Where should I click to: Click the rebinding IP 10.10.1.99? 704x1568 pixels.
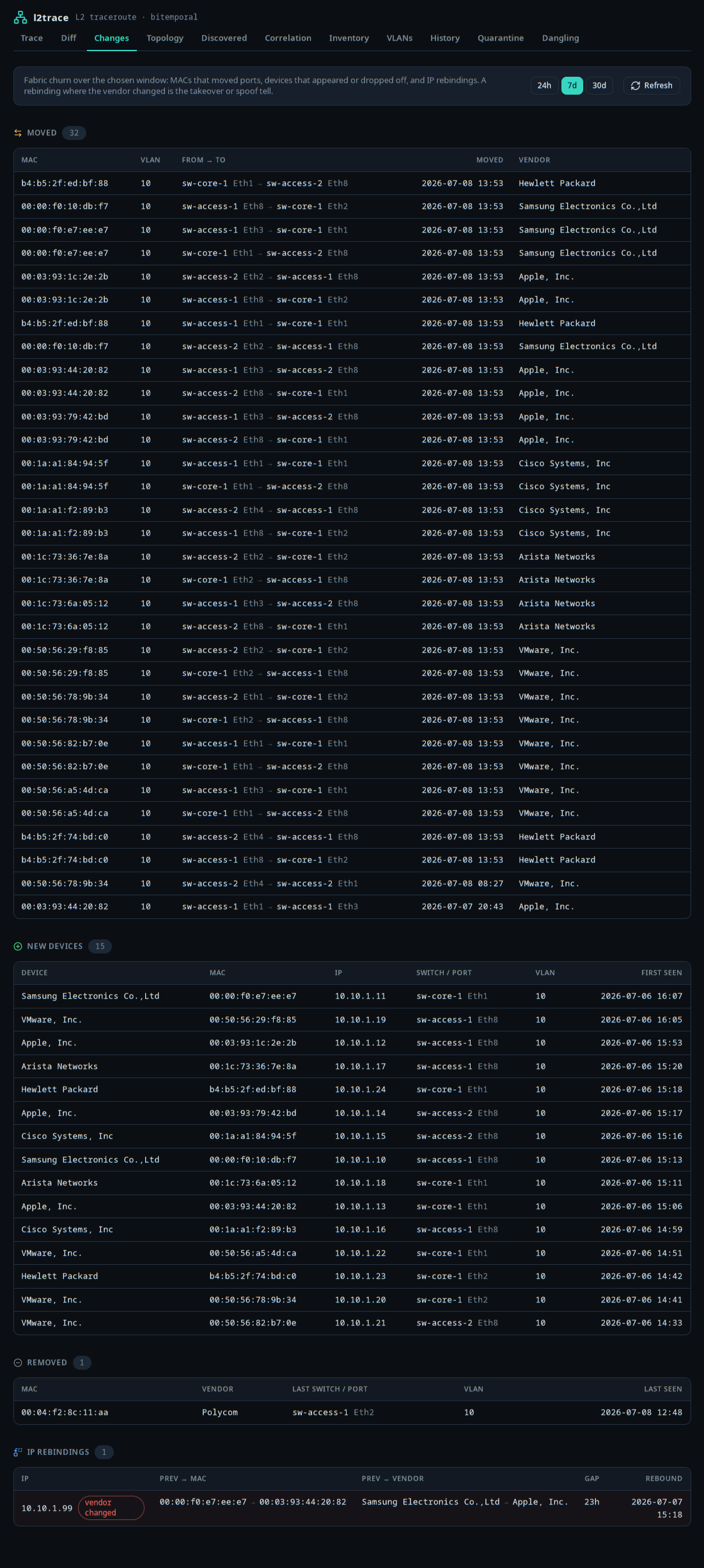coord(47,1509)
